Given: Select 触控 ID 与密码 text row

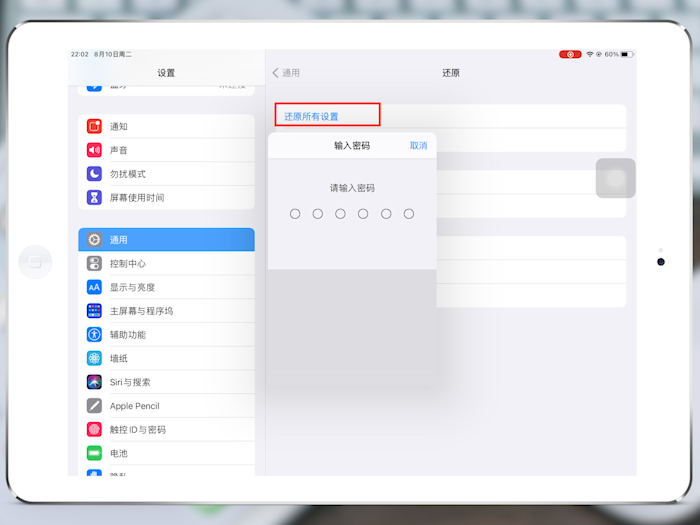Looking at the screenshot, I should pyautogui.click(x=166, y=429).
